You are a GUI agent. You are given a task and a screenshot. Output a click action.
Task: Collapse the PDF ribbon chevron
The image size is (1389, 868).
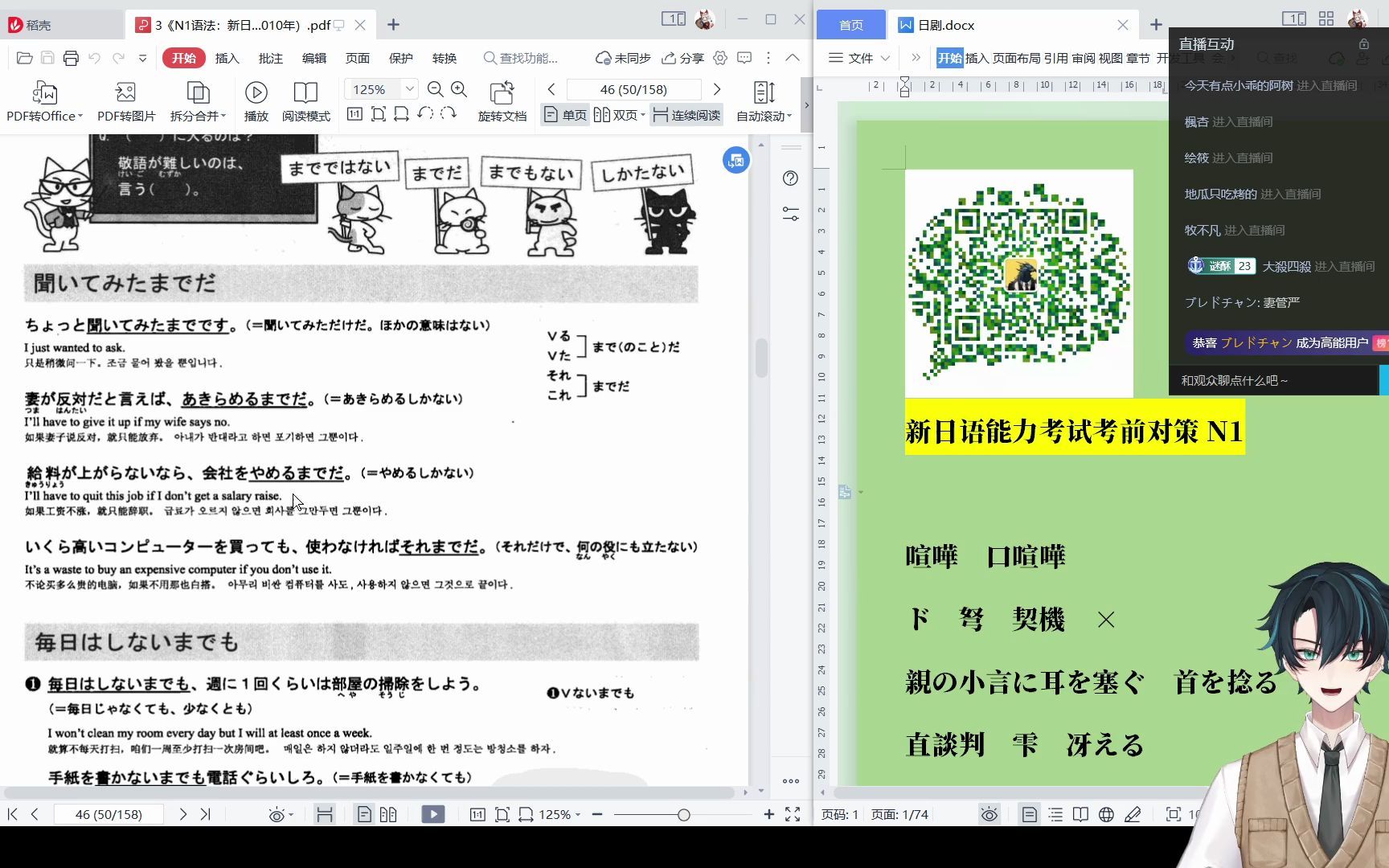[793, 58]
